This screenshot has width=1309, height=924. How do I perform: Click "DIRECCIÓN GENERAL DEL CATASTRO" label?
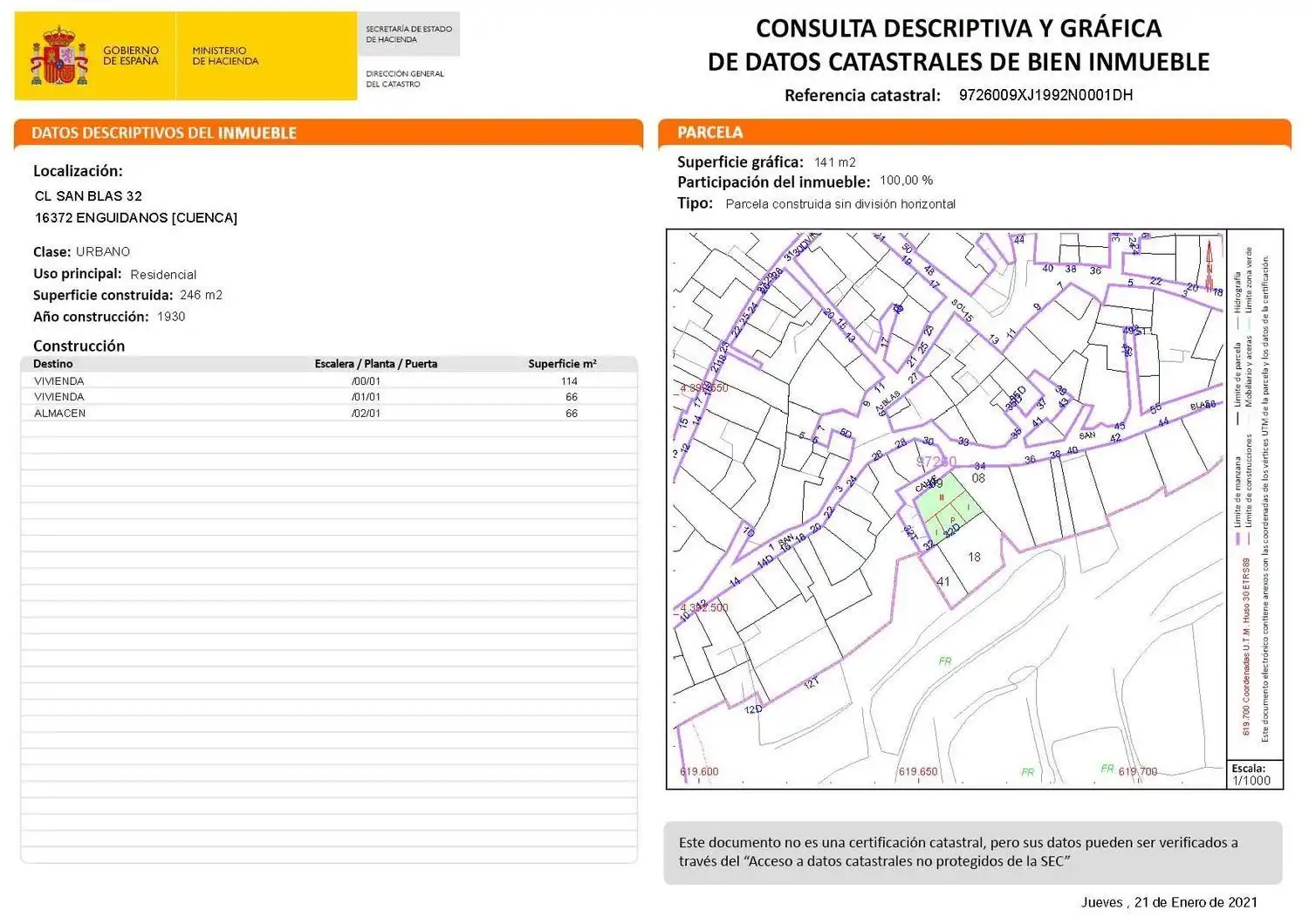coord(405,79)
